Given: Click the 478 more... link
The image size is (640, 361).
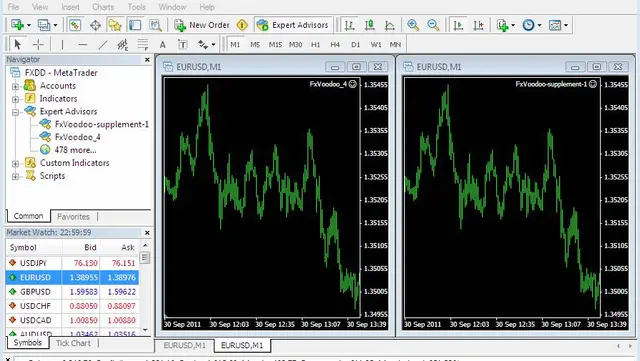Looking at the screenshot, I should tap(76, 150).
